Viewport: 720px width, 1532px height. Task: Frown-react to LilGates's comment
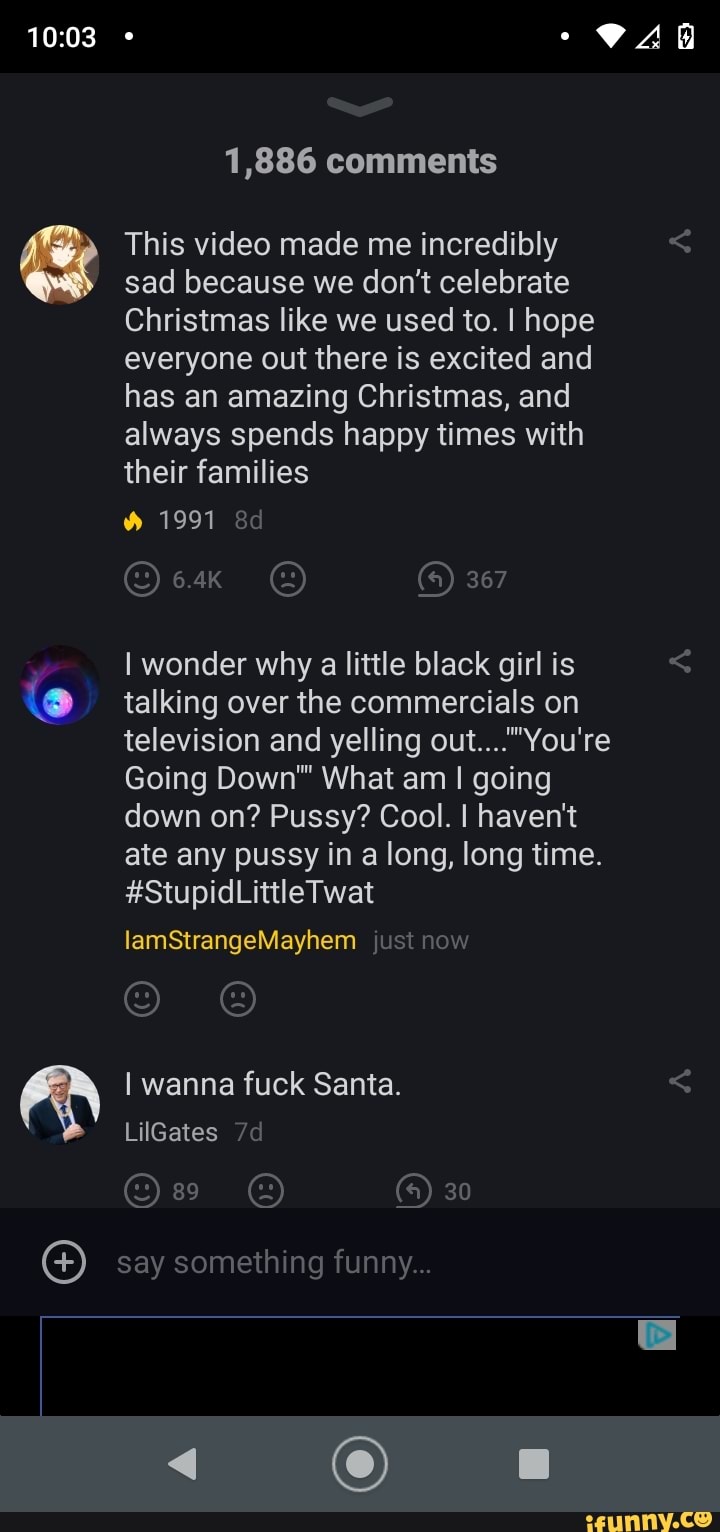point(266,1190)
